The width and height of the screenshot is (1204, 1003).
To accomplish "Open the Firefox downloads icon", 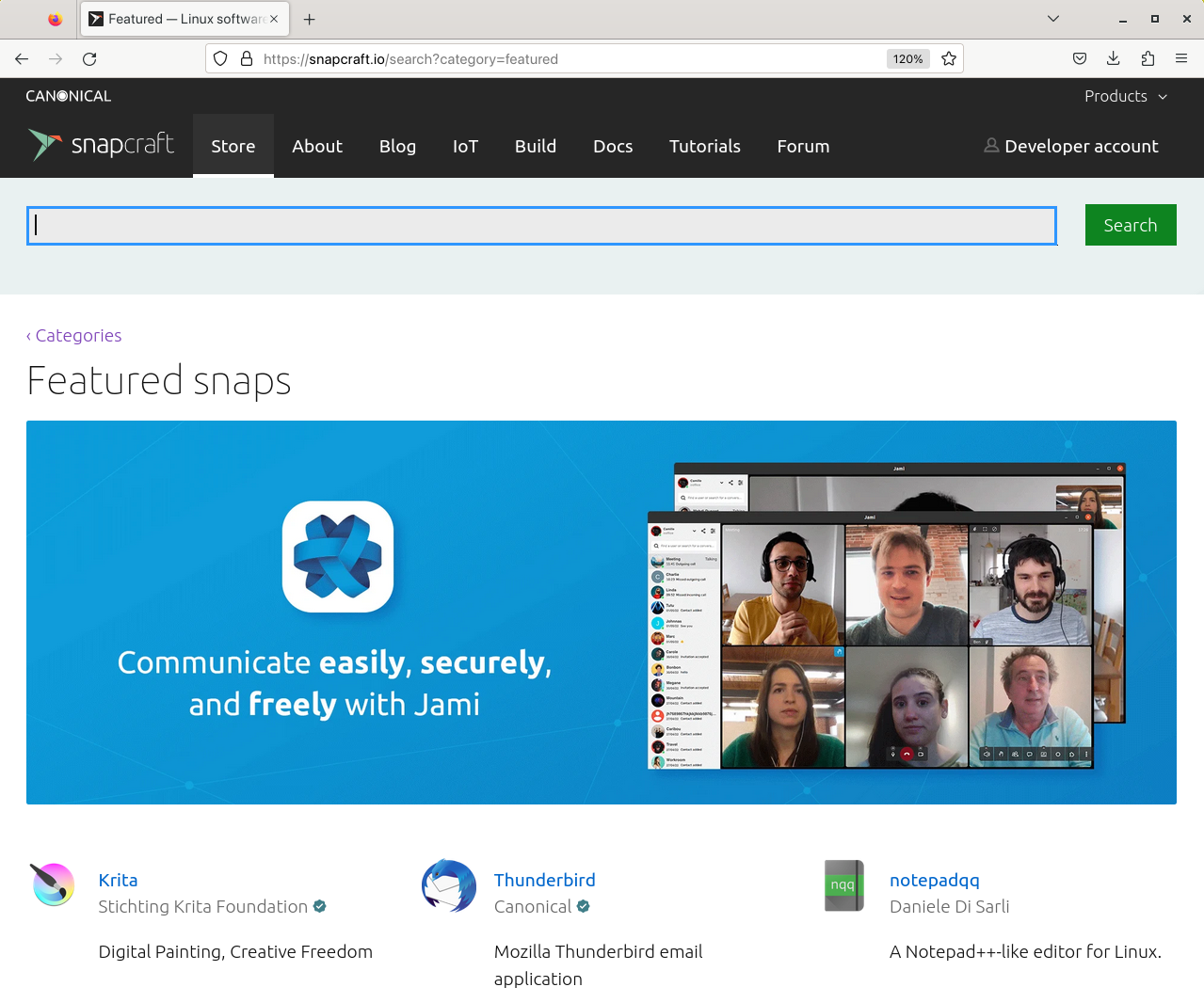I will [x=1114, y=58].
